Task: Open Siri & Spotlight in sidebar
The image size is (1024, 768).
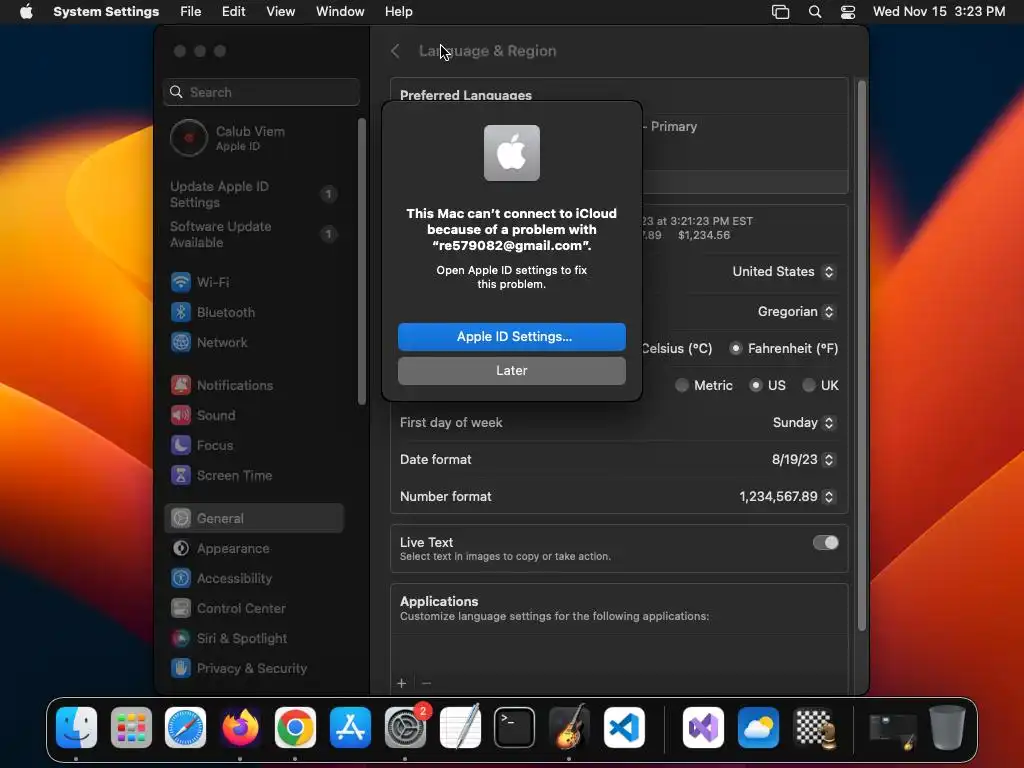Action: (x=253, y=639)
